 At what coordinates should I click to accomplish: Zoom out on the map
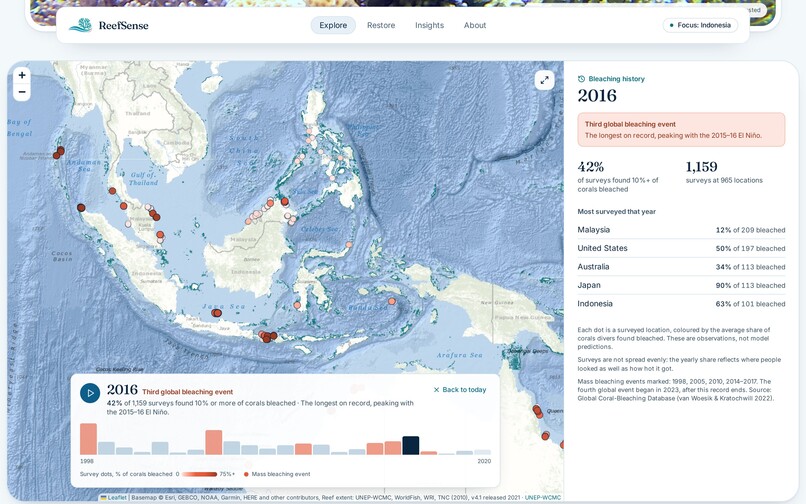pos(22,92)
